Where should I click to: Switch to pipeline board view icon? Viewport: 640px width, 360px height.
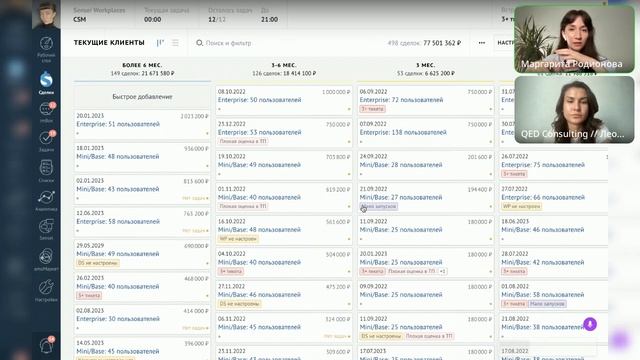160,42
